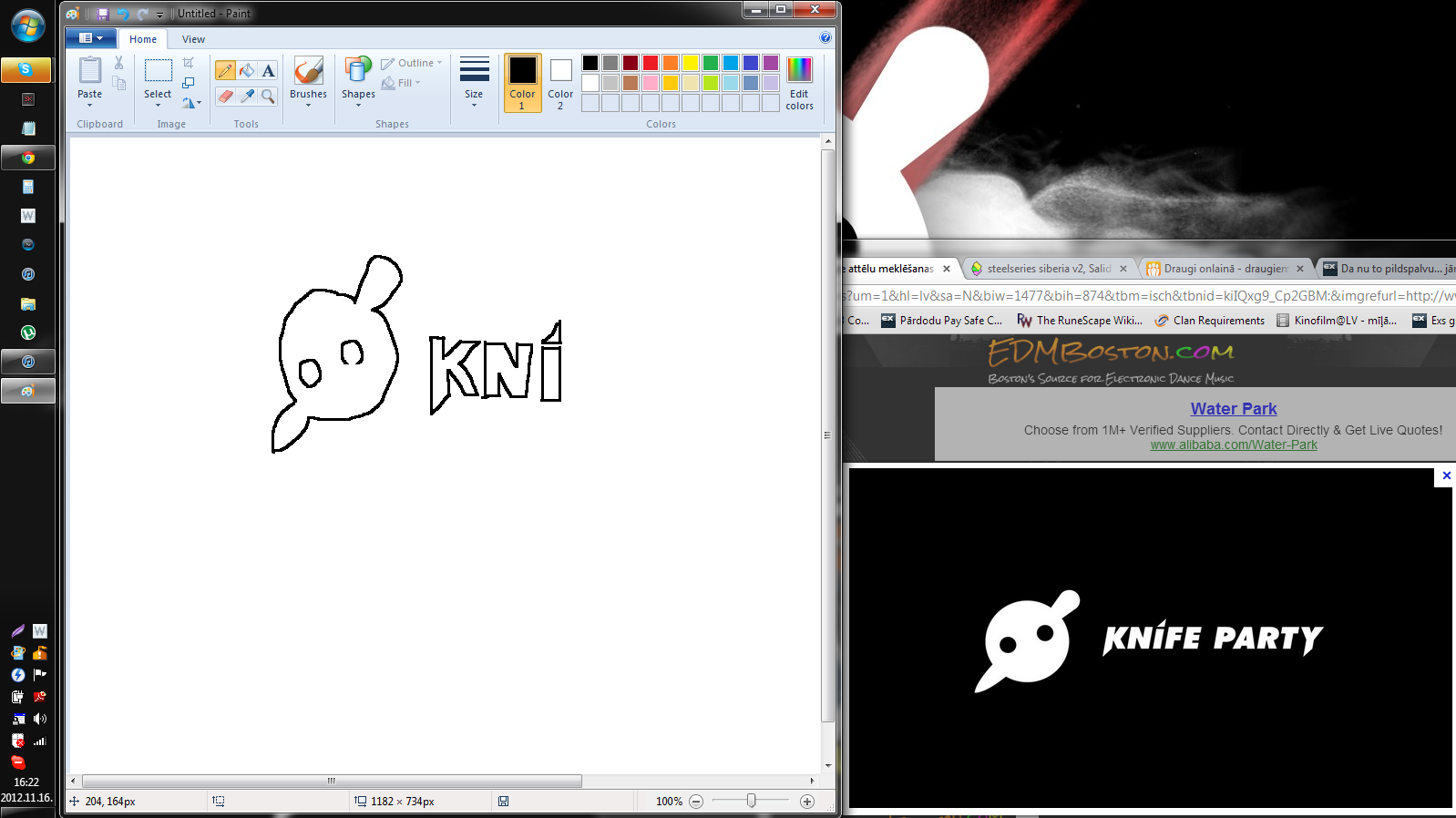Screen dimensions: 1456x818
Task: Close the attēlu meklēšanas browser tab
Action: click(x=947, y=269)
